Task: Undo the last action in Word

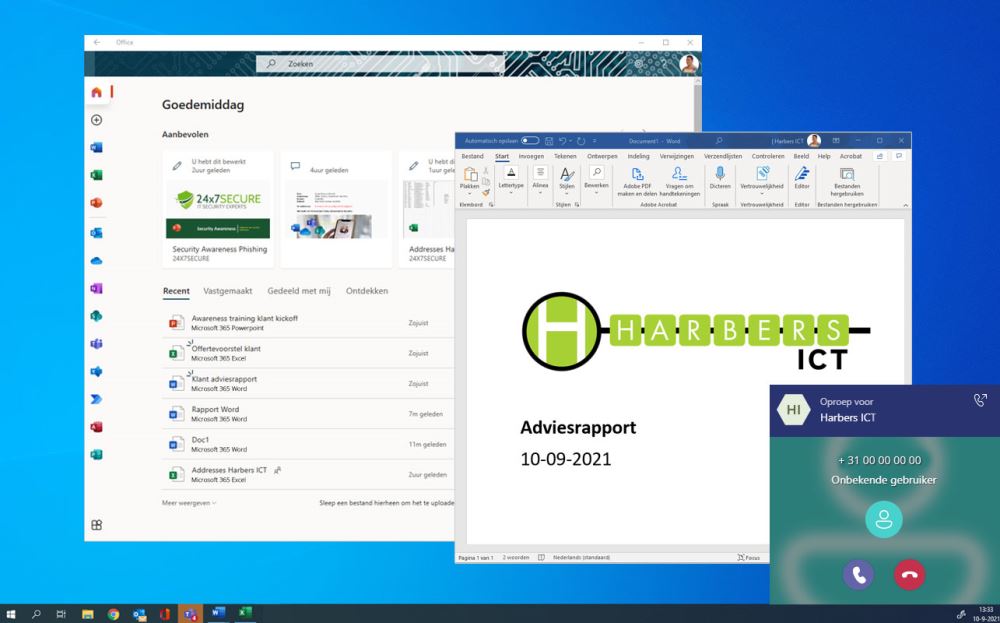Action: coord(562,141)
